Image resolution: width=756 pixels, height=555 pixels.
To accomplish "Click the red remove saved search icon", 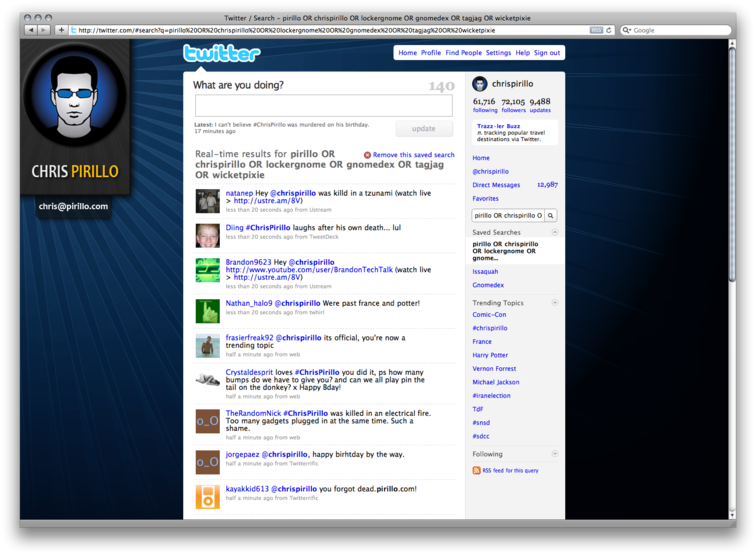I will (367, 155).
